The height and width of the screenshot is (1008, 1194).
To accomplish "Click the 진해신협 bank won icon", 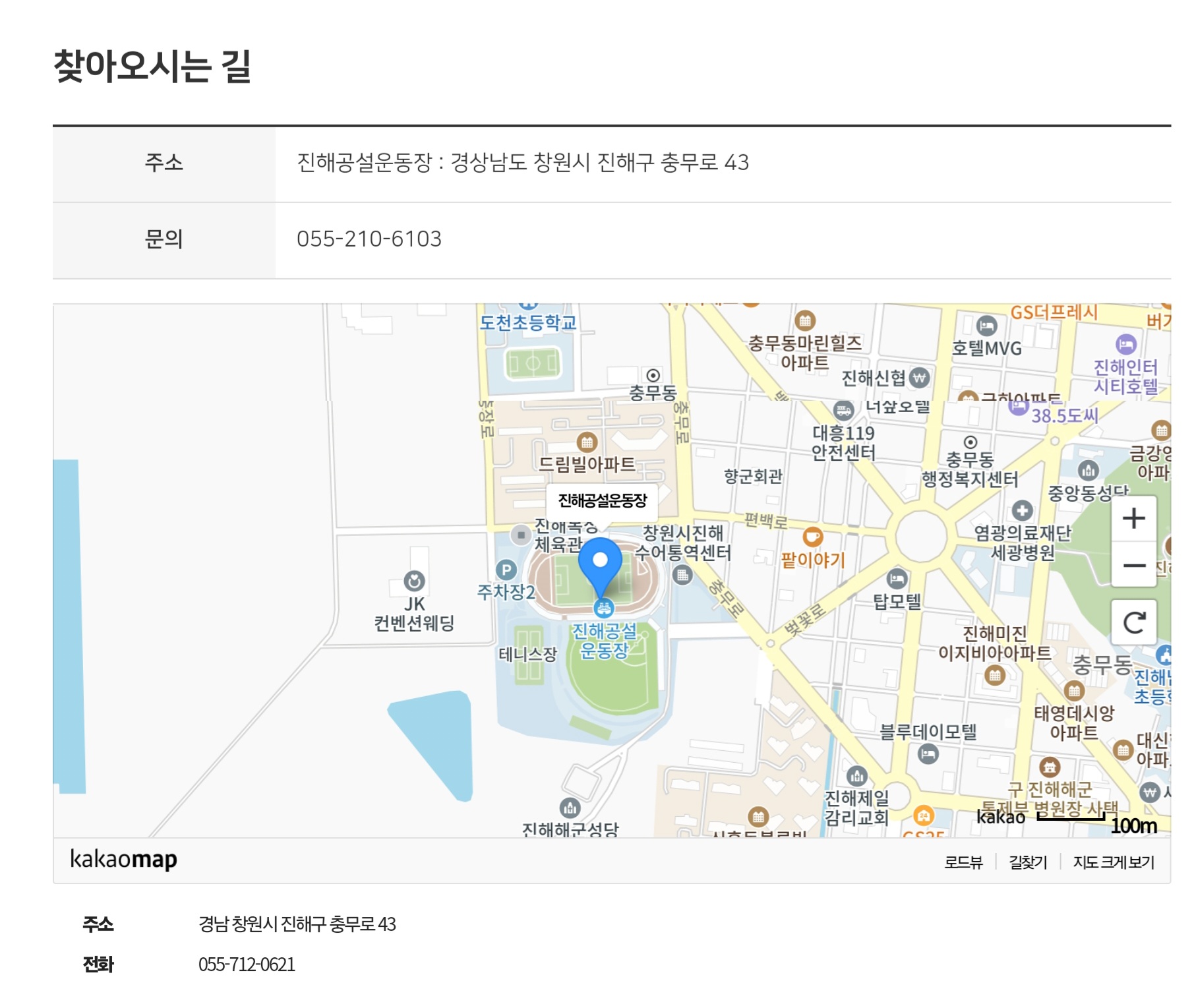I will pos(919,378).
